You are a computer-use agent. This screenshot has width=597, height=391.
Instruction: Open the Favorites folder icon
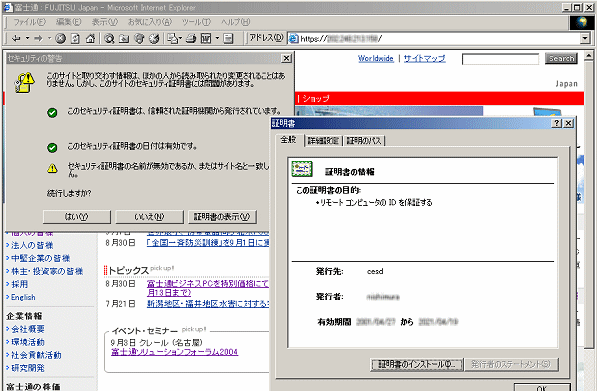[x=124, y=38]
